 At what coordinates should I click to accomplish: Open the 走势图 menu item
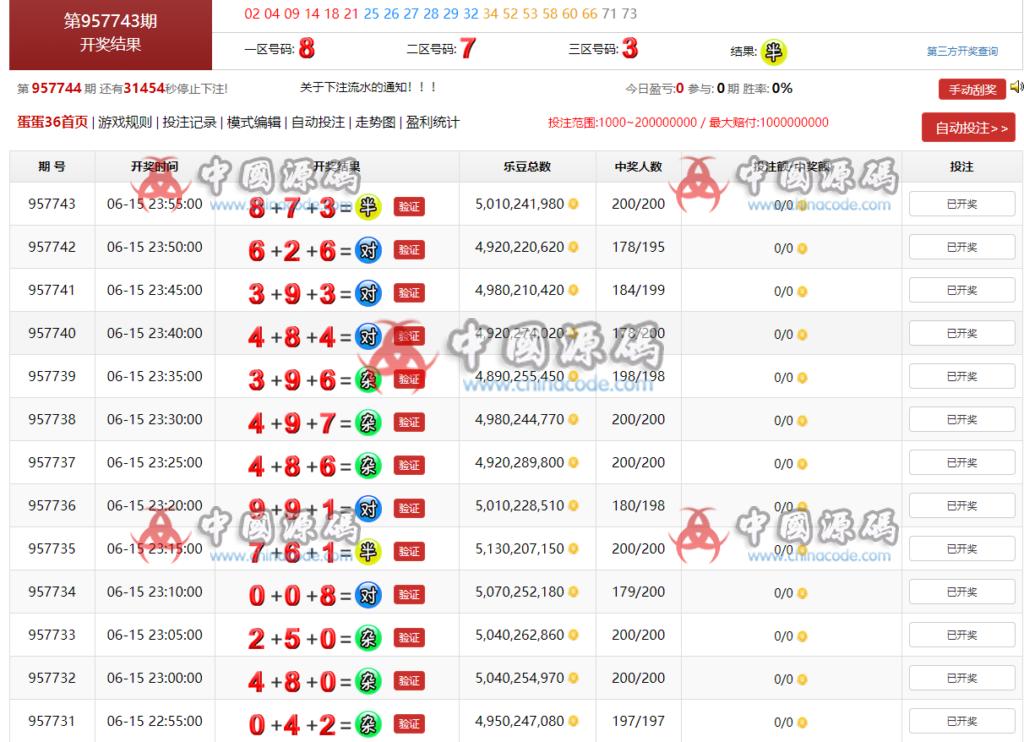tap(376, 122)
